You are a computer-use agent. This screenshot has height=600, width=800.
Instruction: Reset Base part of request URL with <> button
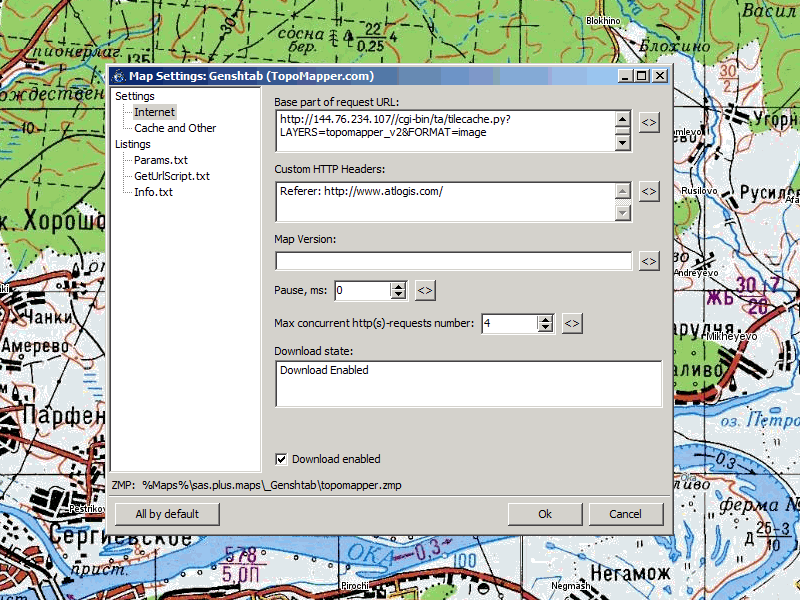pyautogui.click(x=649, y=122)
